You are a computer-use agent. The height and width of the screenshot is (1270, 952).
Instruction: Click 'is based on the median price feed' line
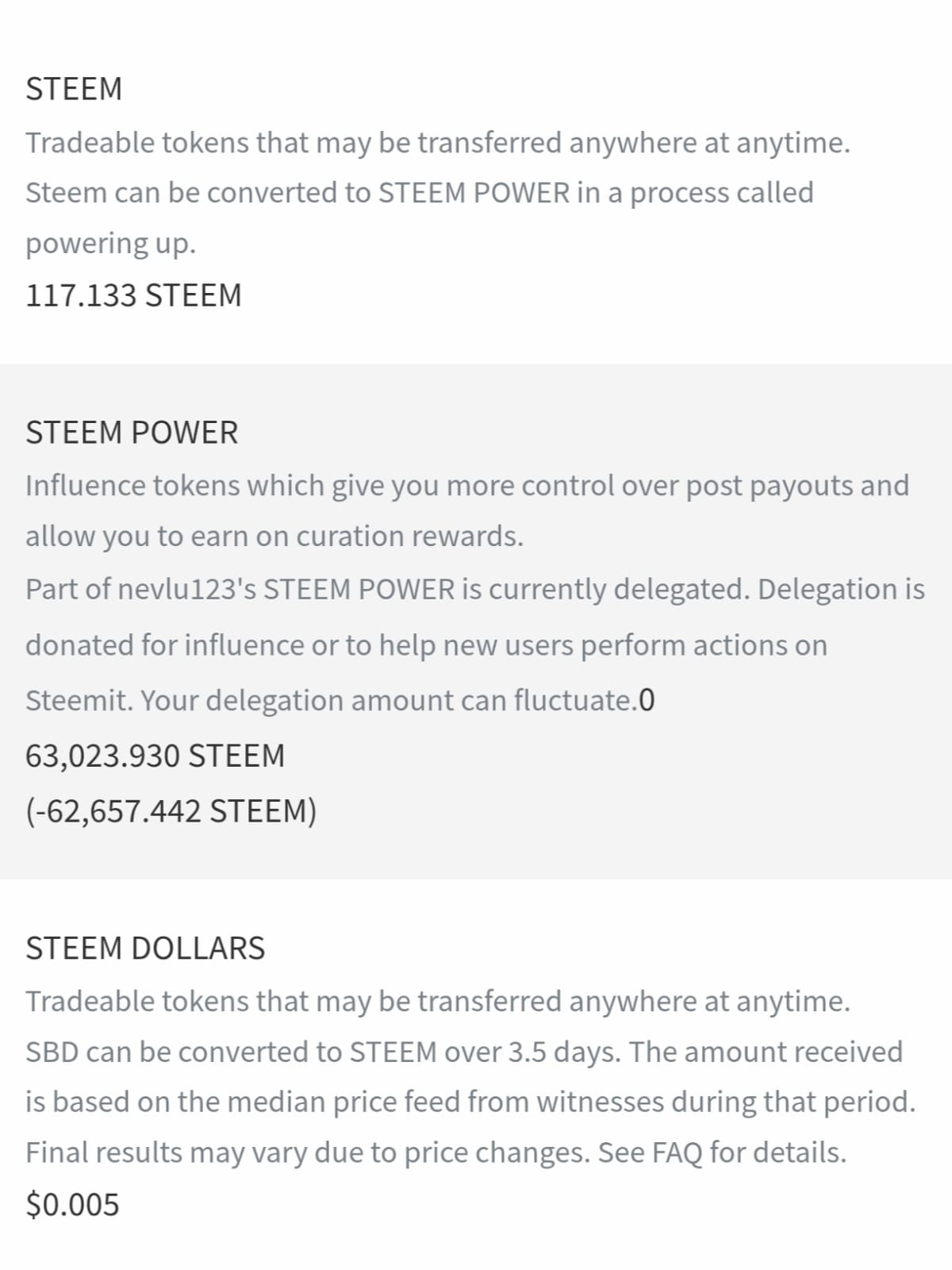[470, 1102]
